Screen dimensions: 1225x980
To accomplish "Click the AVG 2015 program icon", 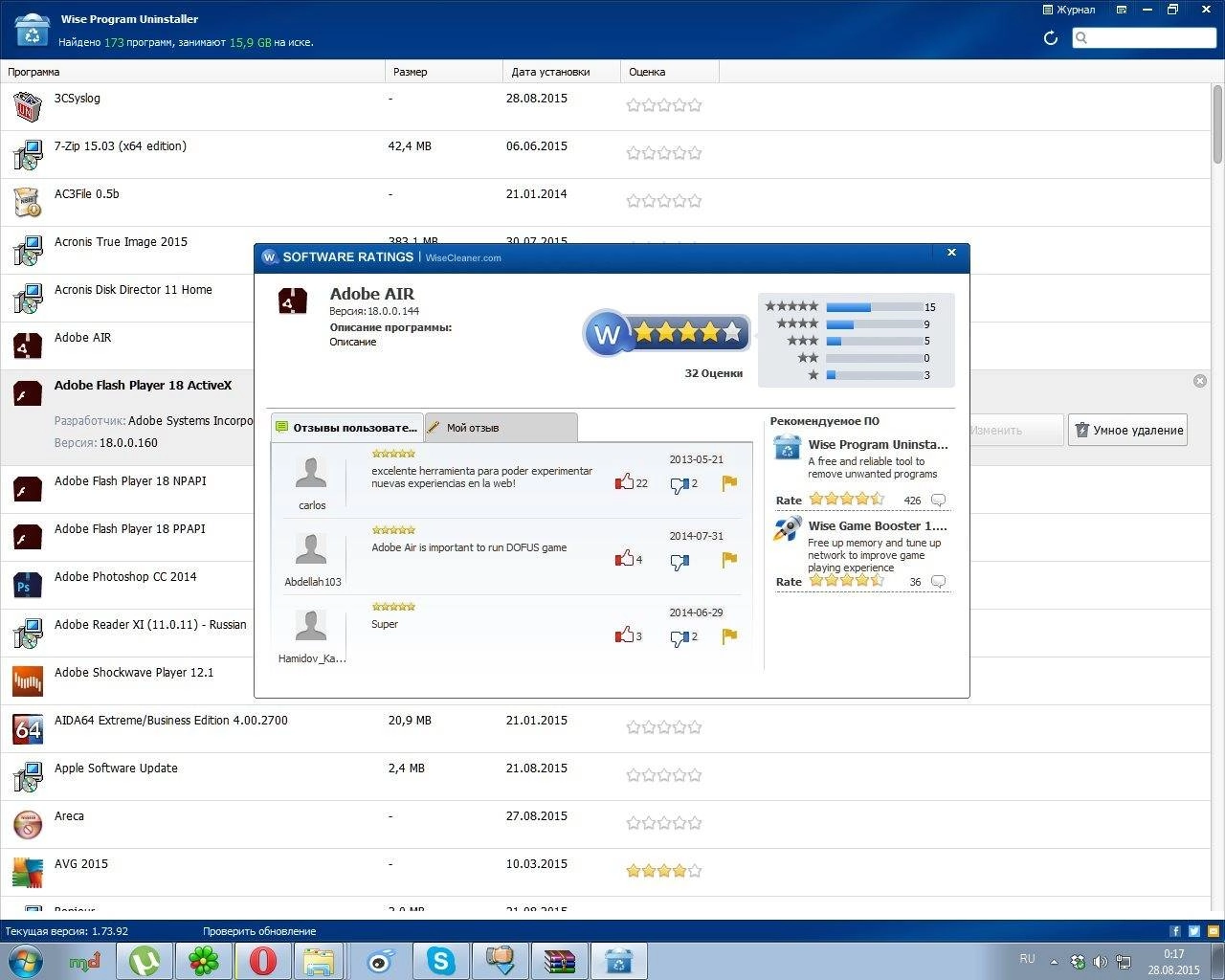I will (x=28, y=872).
